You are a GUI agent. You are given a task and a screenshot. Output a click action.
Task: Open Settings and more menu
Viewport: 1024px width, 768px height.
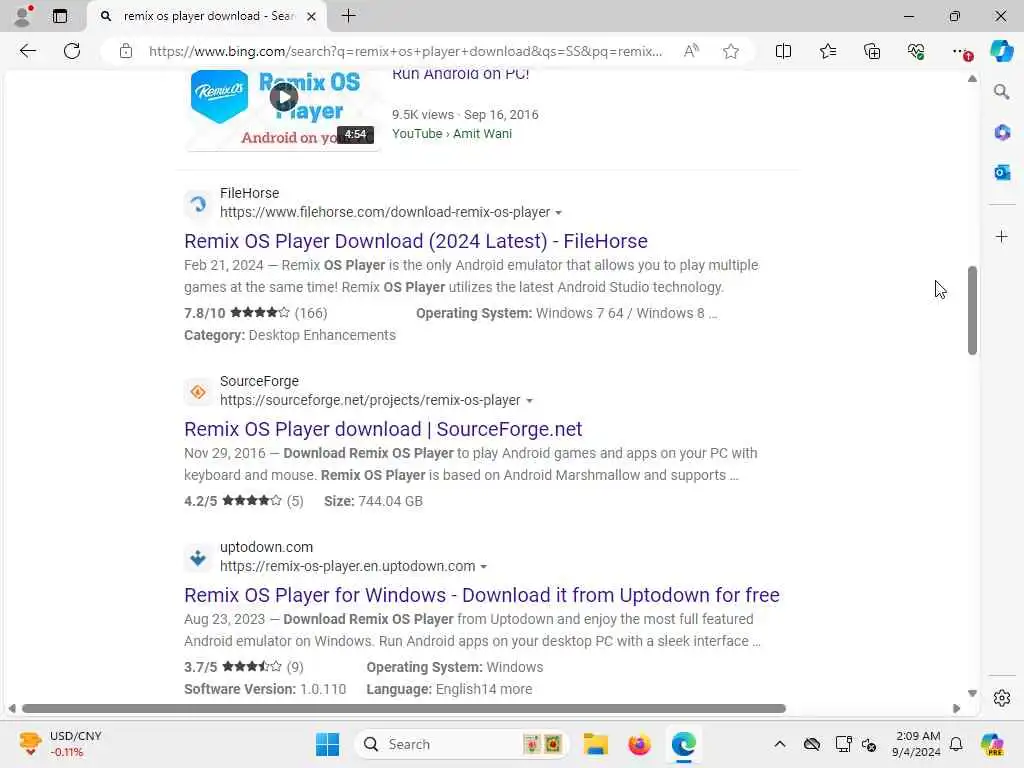pyautogui.click(x=961, y=52)
